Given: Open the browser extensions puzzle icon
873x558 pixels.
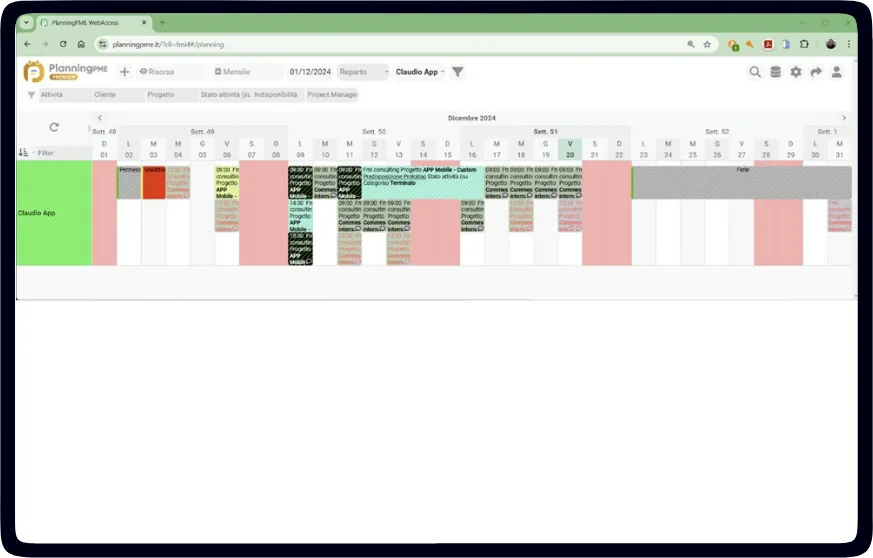Looking at the screenshot, I should (x=804, y=44).
